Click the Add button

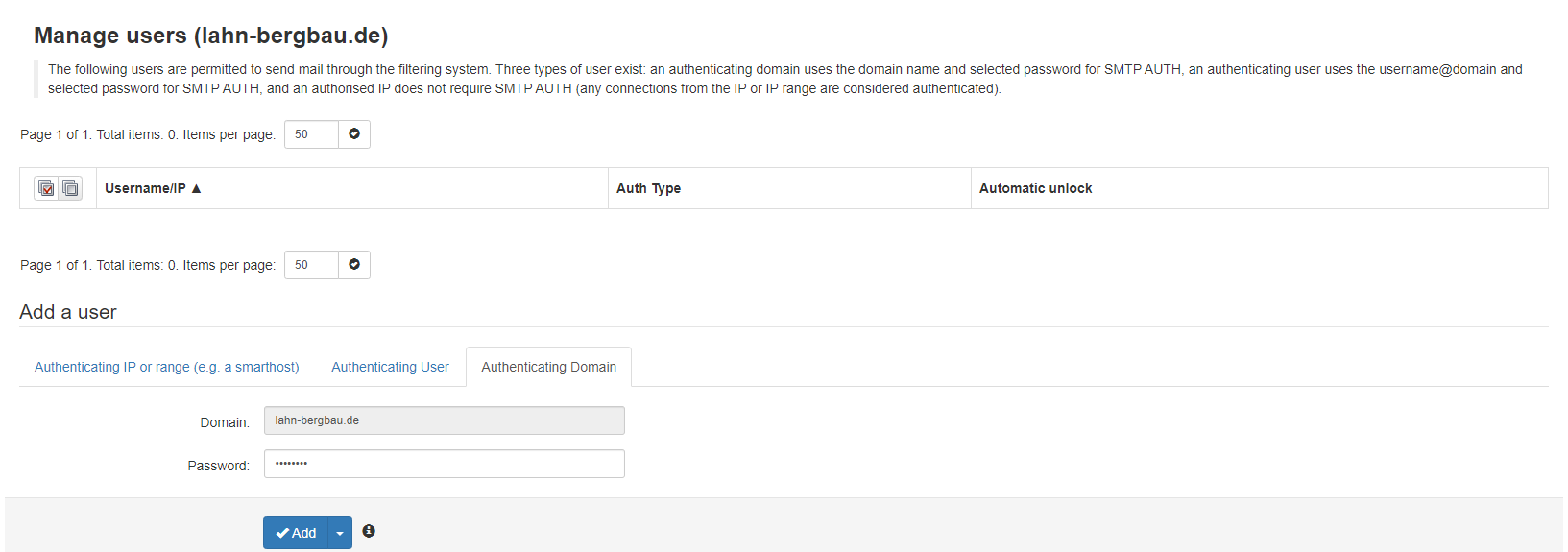tap(296, 533)
